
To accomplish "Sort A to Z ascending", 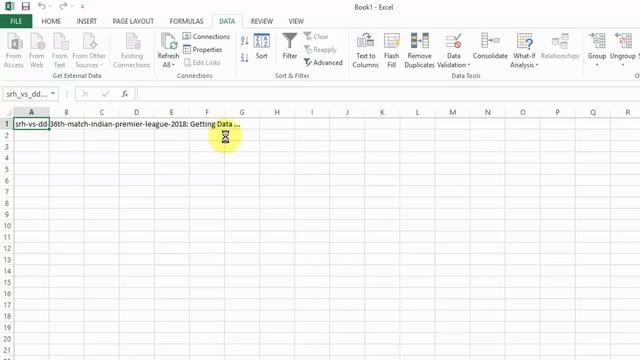I will coord(244,40).
